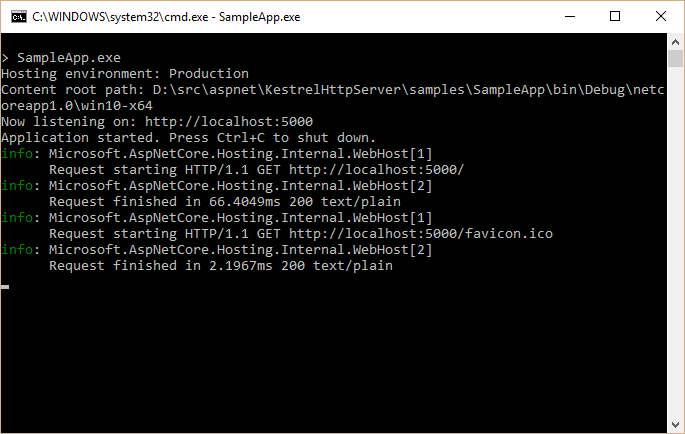Image resolution: width=685 pixels, height=434 pixels.
Task: Click the scroll up arrow
Action: click(x=675, y=40)
